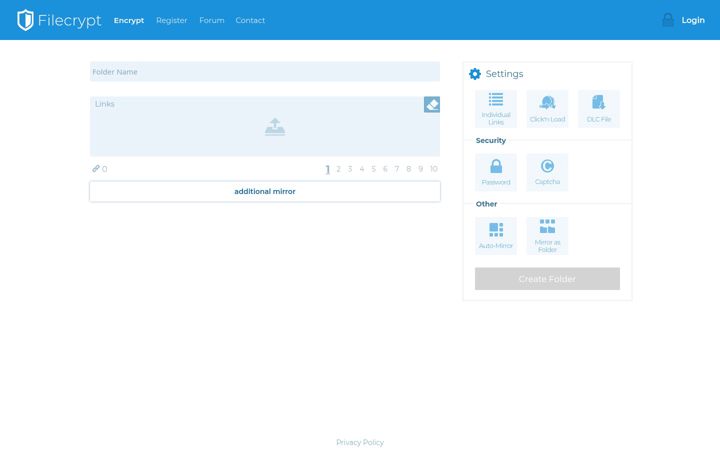720x450 pixels.
Task: Click the eraser icon to clear links
Action: 432,105
